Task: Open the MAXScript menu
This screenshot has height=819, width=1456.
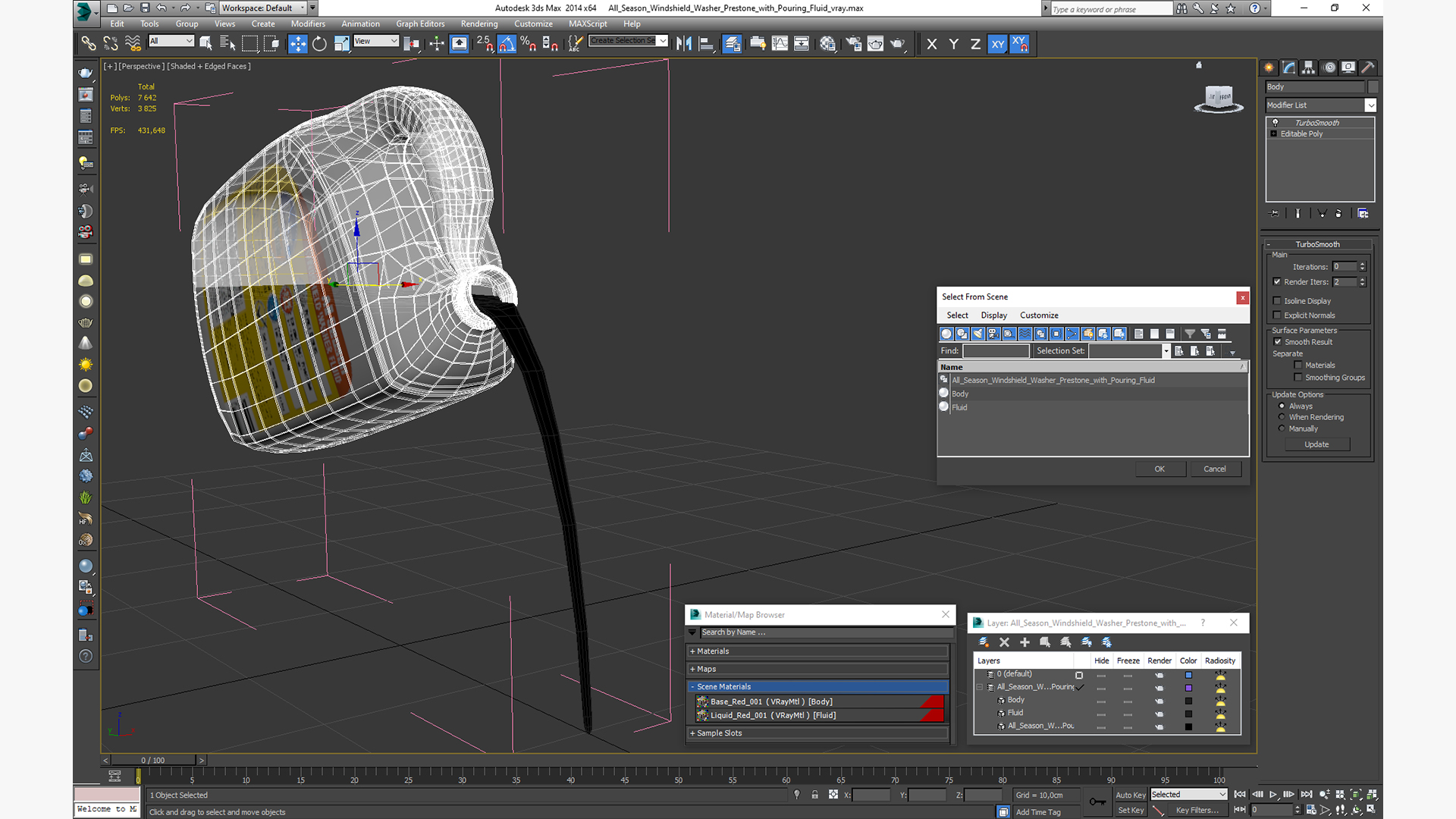Action: (588, 24)
